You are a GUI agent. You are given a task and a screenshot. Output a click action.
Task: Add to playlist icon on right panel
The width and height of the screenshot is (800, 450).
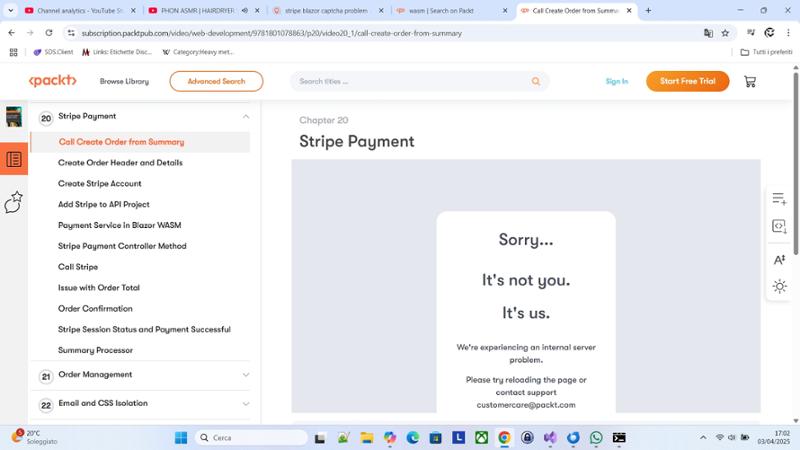pos(779,198)
